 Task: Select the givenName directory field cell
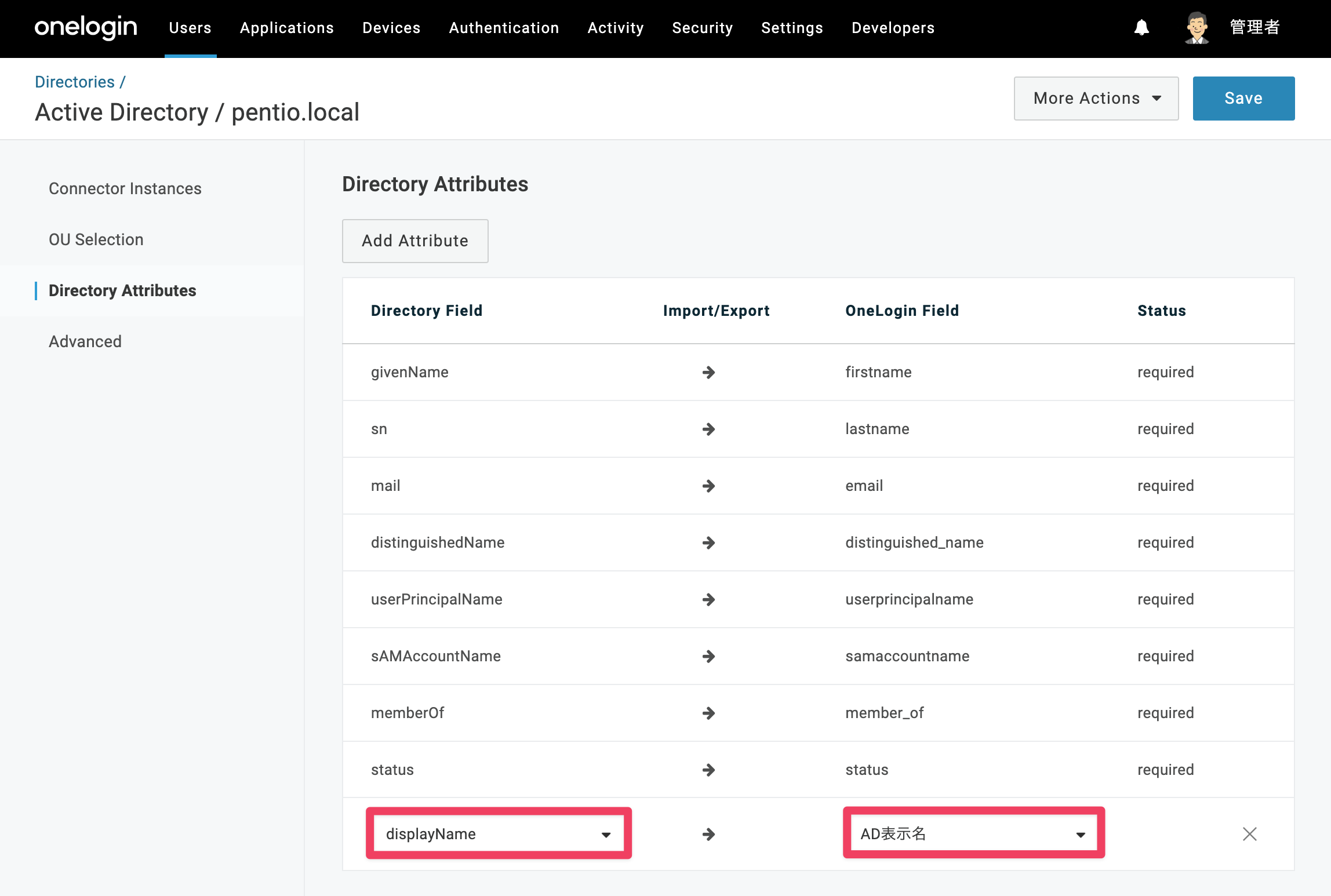[410, 372]
